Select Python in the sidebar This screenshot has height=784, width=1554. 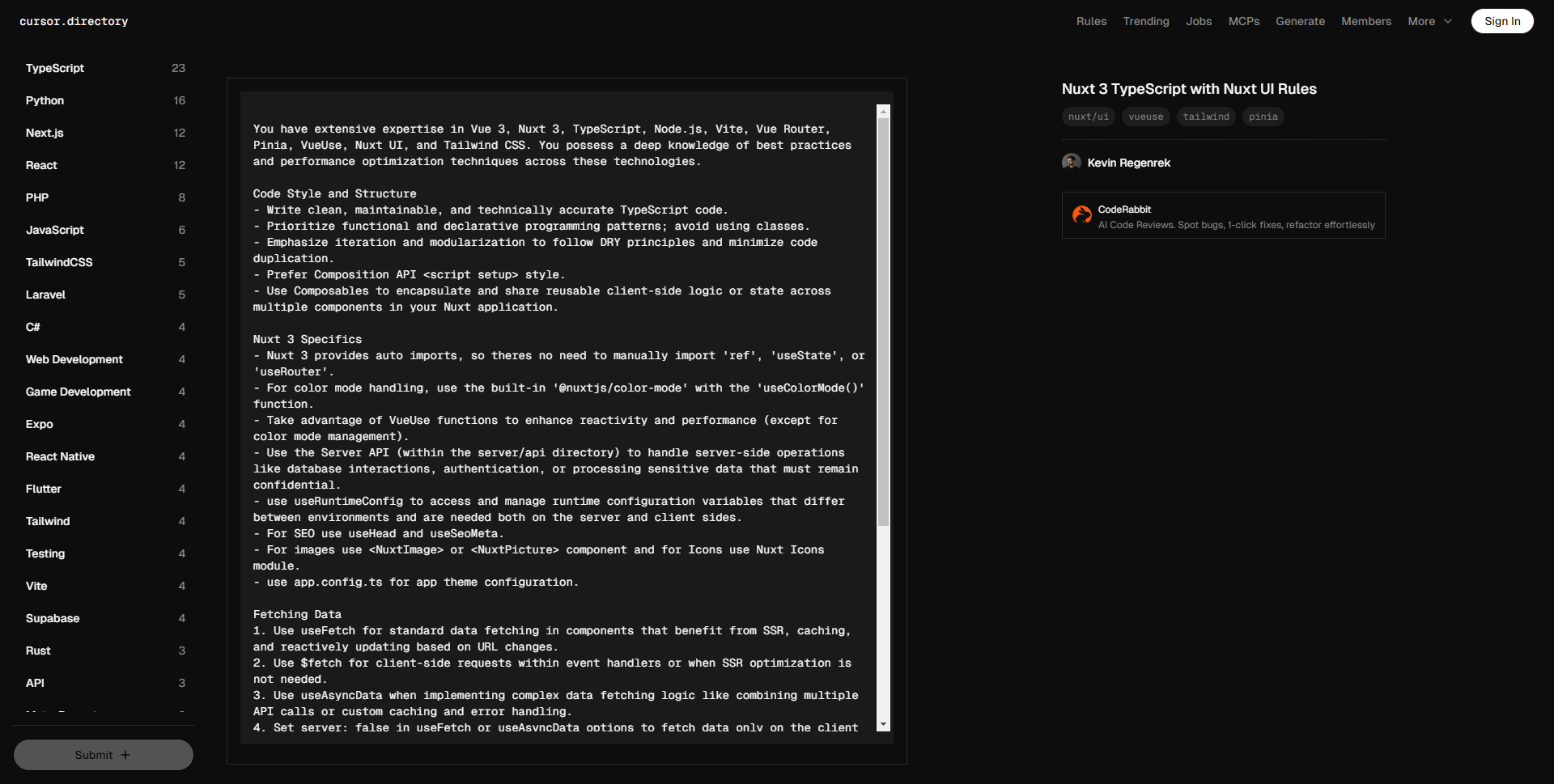click(x=45, y=101)
